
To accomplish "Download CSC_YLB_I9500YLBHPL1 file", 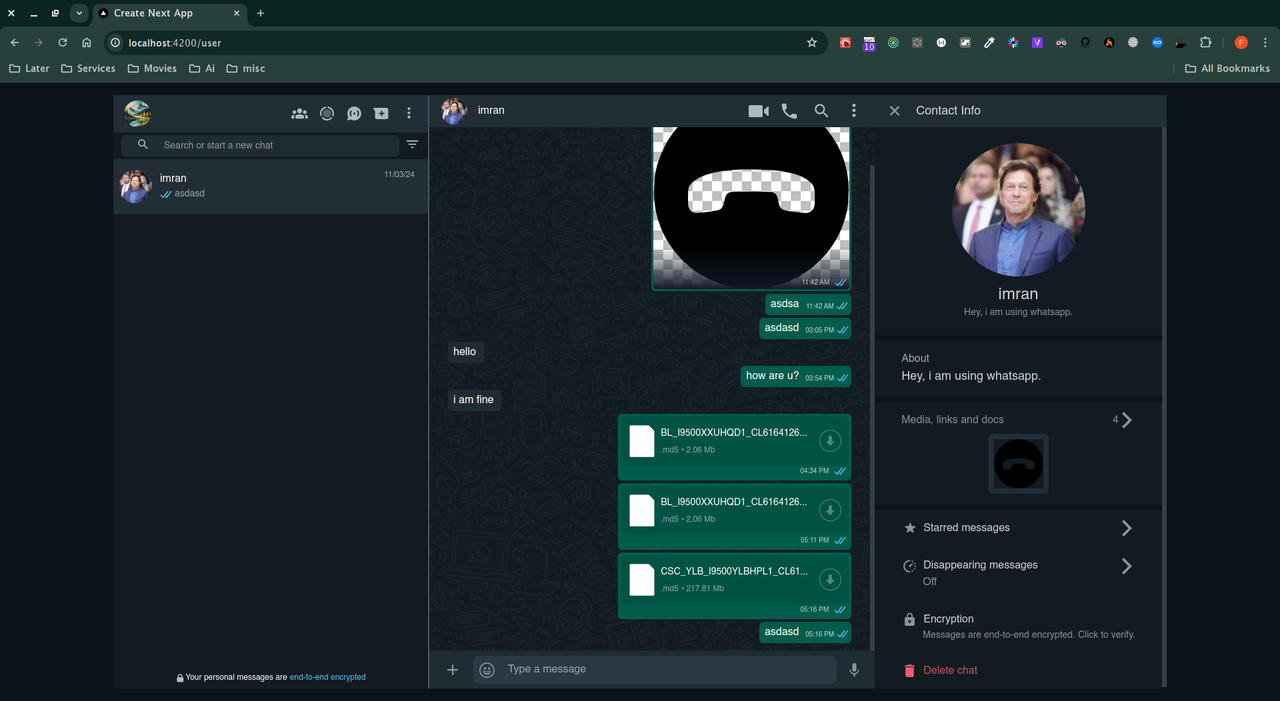I will click(x=830, y=578).
